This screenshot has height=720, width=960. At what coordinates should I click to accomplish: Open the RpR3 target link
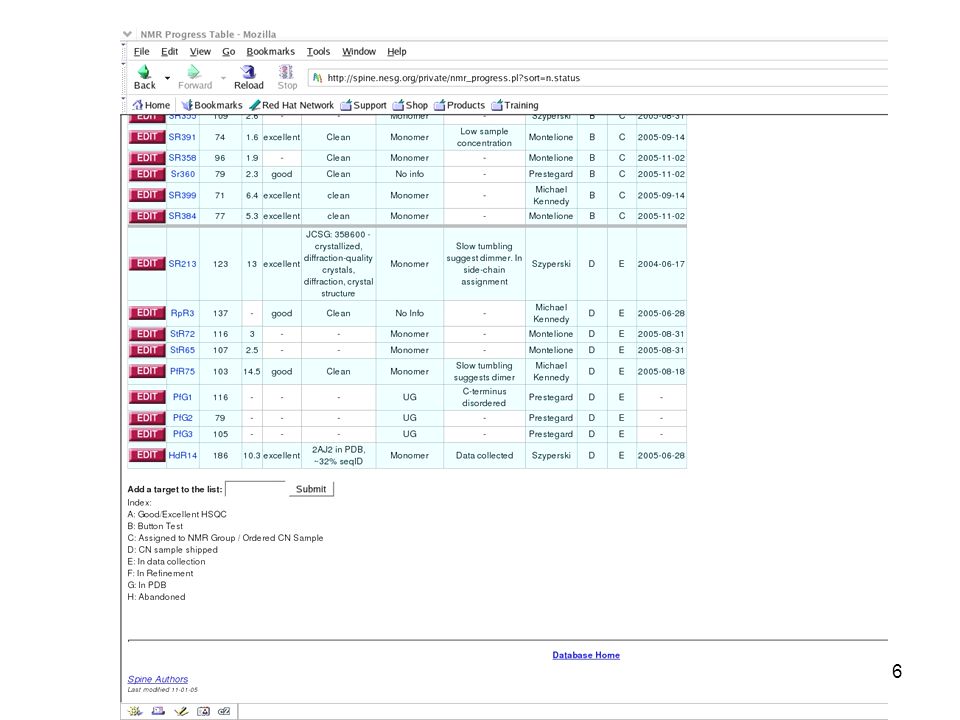click(182, 313)
